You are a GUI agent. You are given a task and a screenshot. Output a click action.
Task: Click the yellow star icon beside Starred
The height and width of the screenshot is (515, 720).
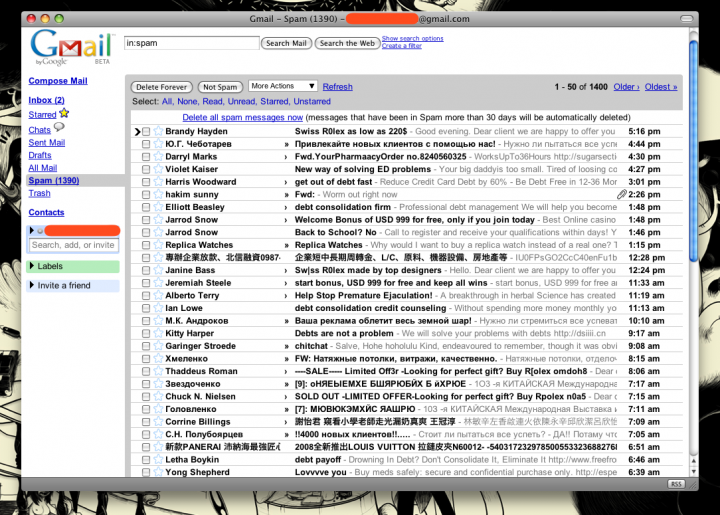[64, 113]
